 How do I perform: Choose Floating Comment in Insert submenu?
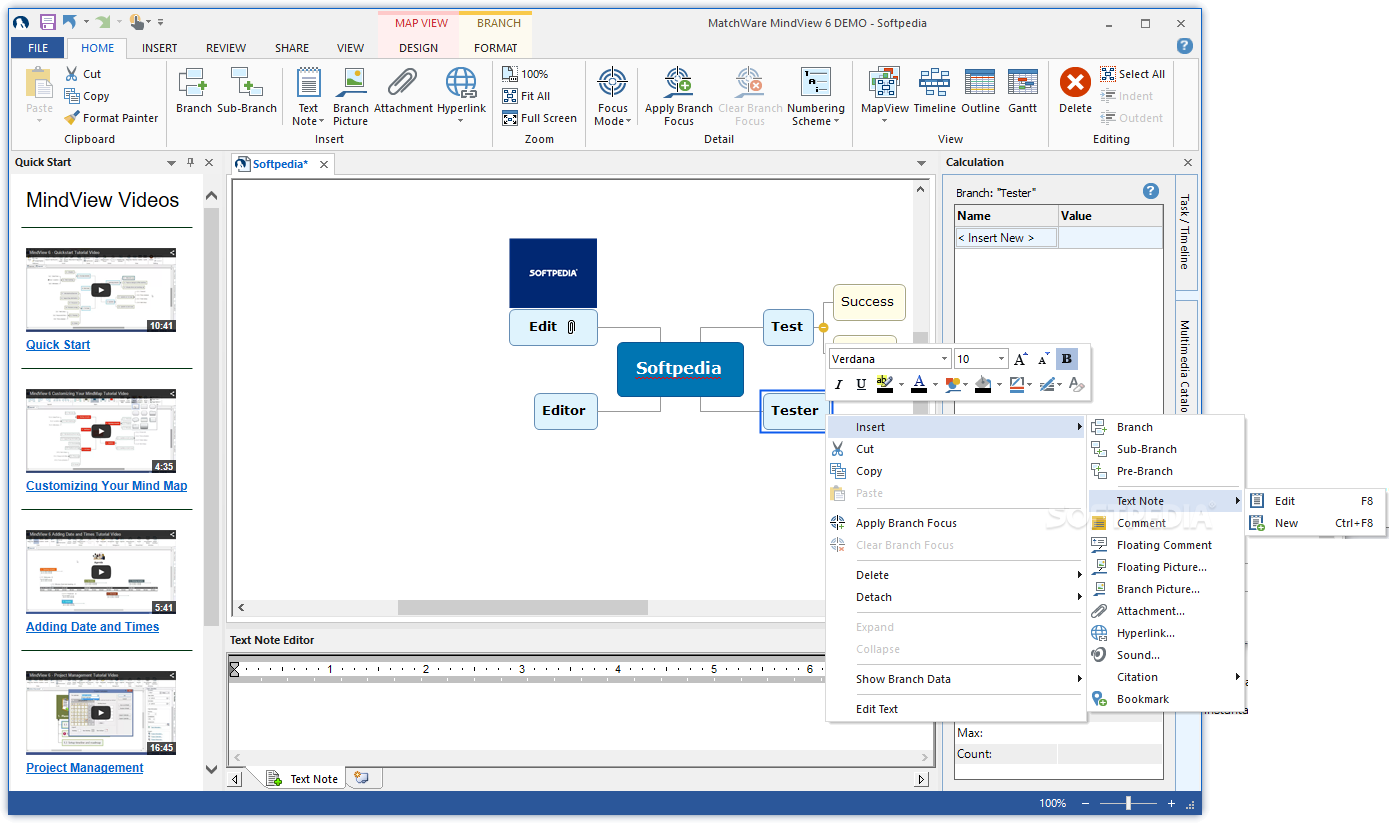(x=1166, y=545)
